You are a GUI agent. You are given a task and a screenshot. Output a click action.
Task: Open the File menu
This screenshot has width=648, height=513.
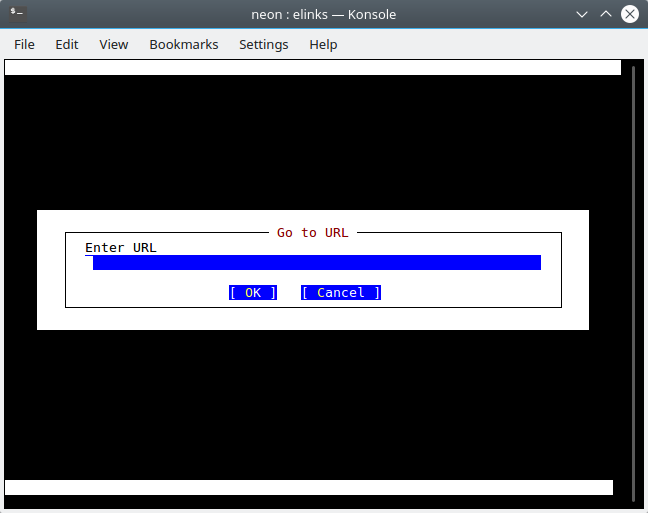tap(24, 44)
